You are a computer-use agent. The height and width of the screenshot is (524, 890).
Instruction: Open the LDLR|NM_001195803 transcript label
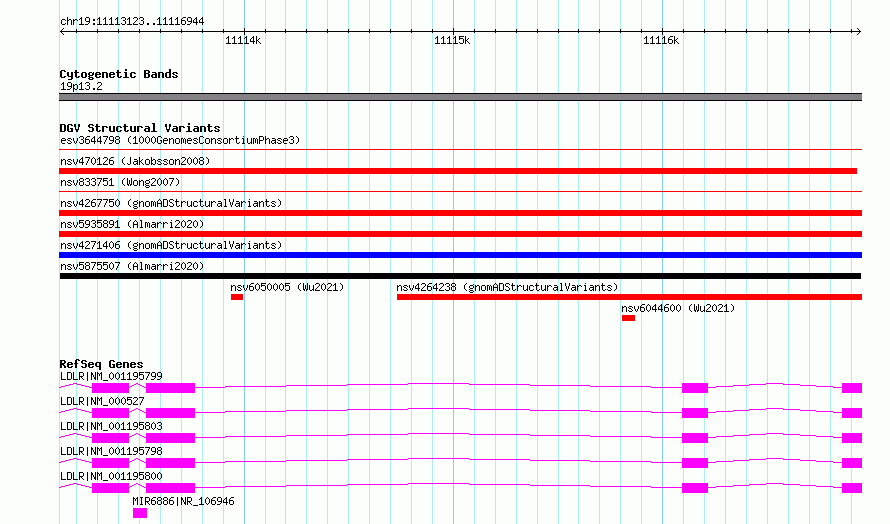click(x=111, y=426)
